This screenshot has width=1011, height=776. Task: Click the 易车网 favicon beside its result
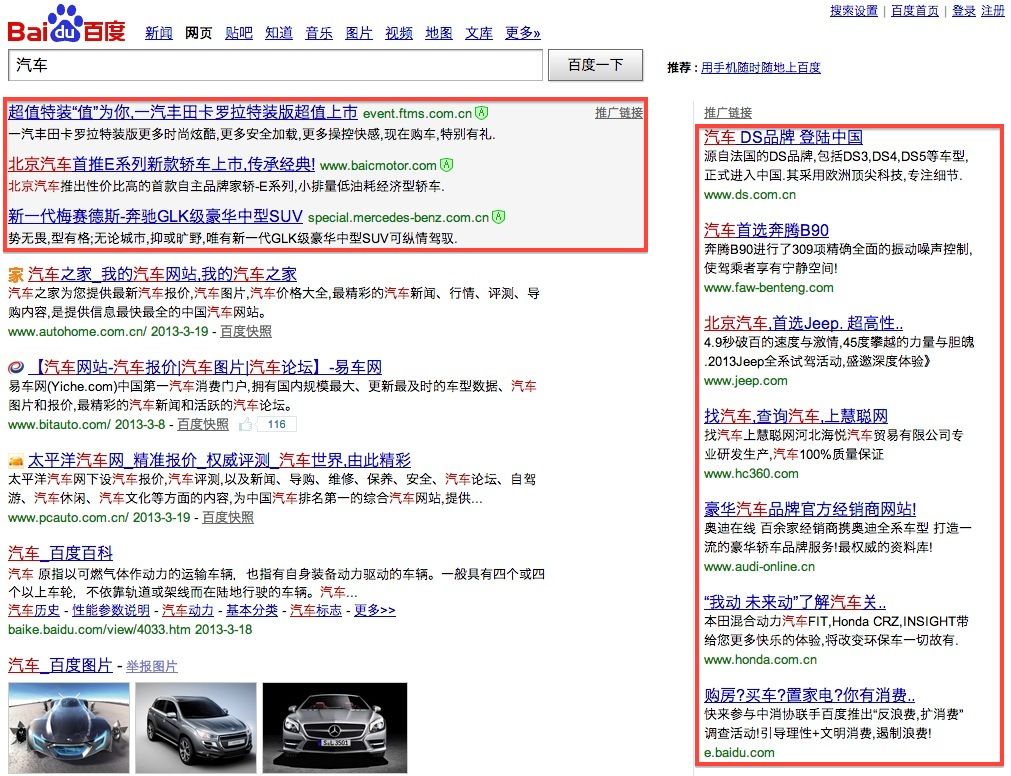15,368
